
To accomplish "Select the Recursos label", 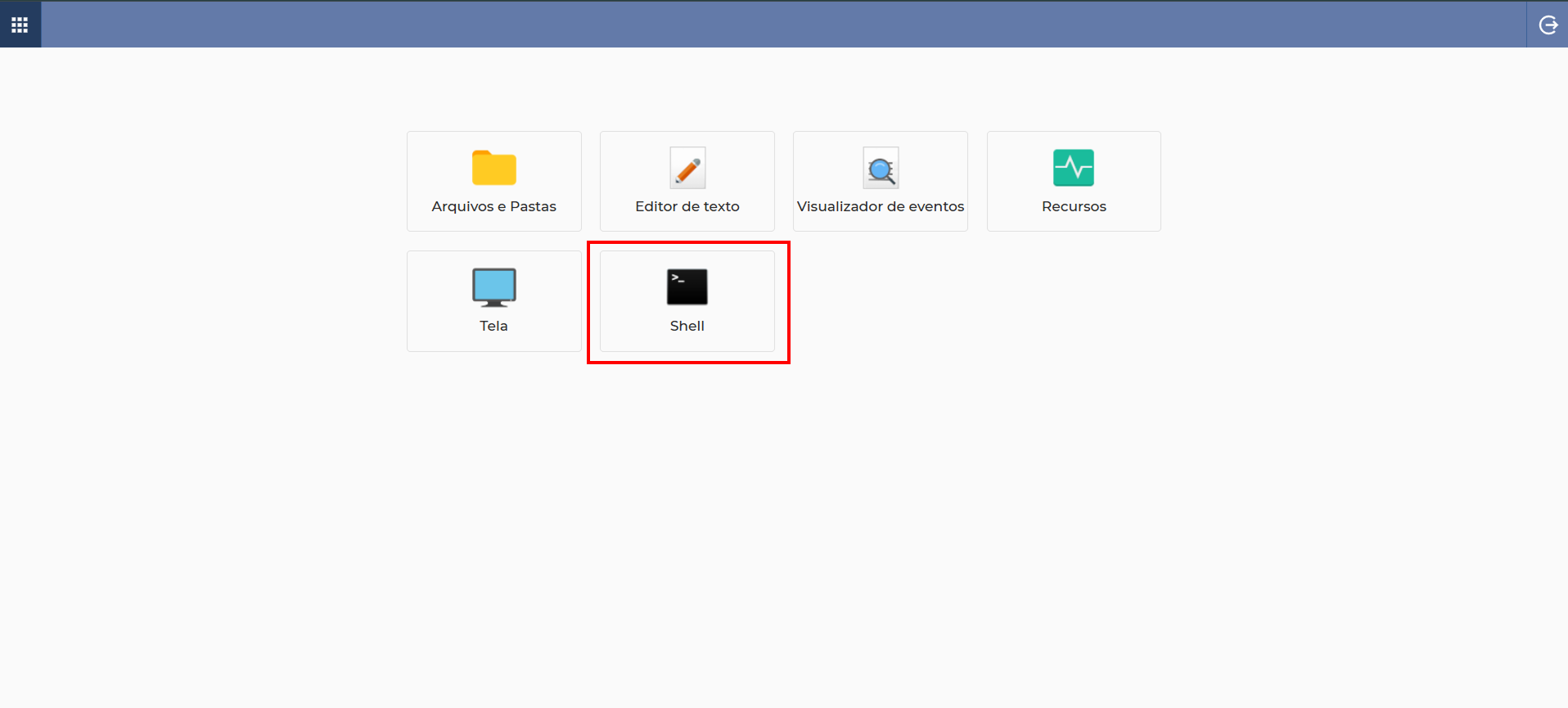I will [1074, 206].
